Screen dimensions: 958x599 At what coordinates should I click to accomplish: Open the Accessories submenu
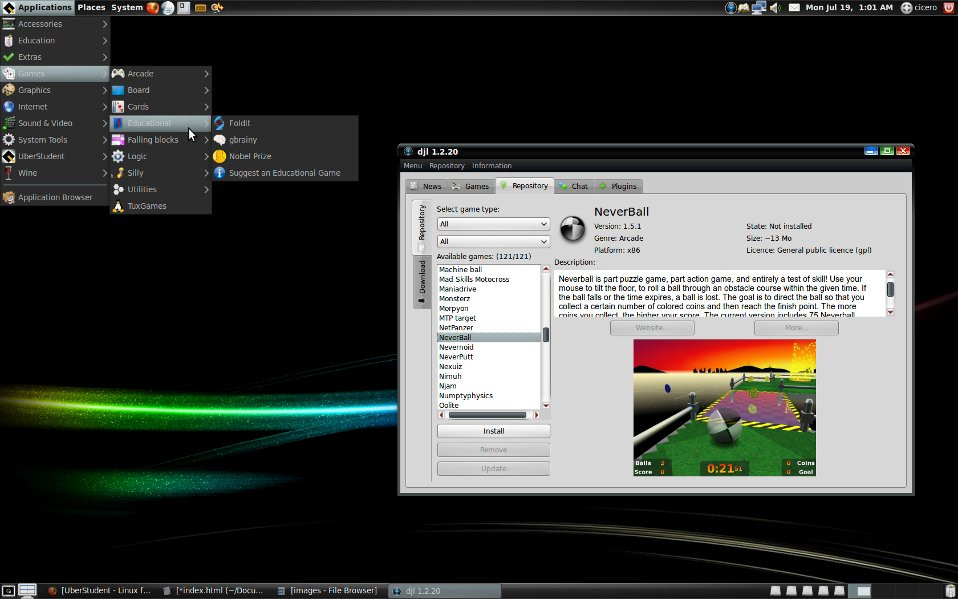(55, 24)
